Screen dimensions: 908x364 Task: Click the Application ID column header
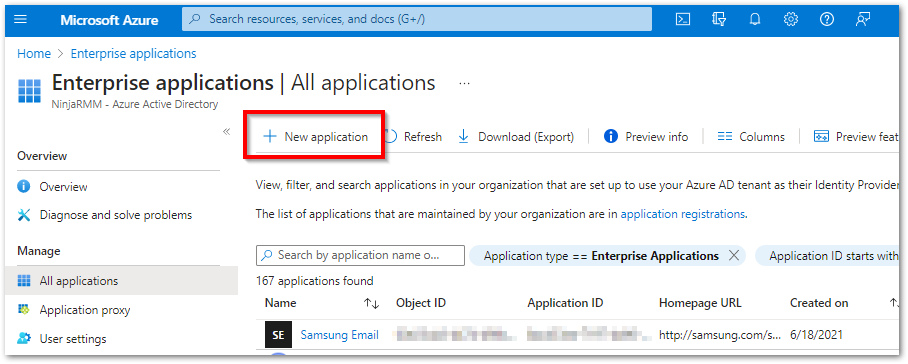[x=565, y=303]
